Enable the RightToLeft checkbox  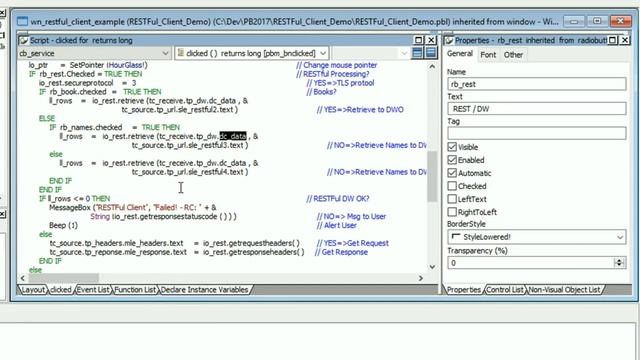tap(452, 212)
